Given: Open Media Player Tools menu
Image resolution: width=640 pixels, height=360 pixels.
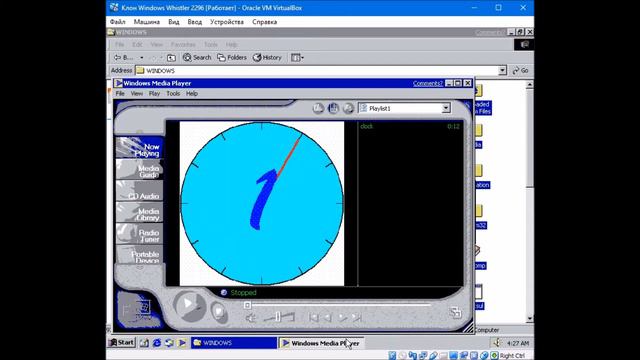Looking at the screenshot, I should [x=173, y=93].
